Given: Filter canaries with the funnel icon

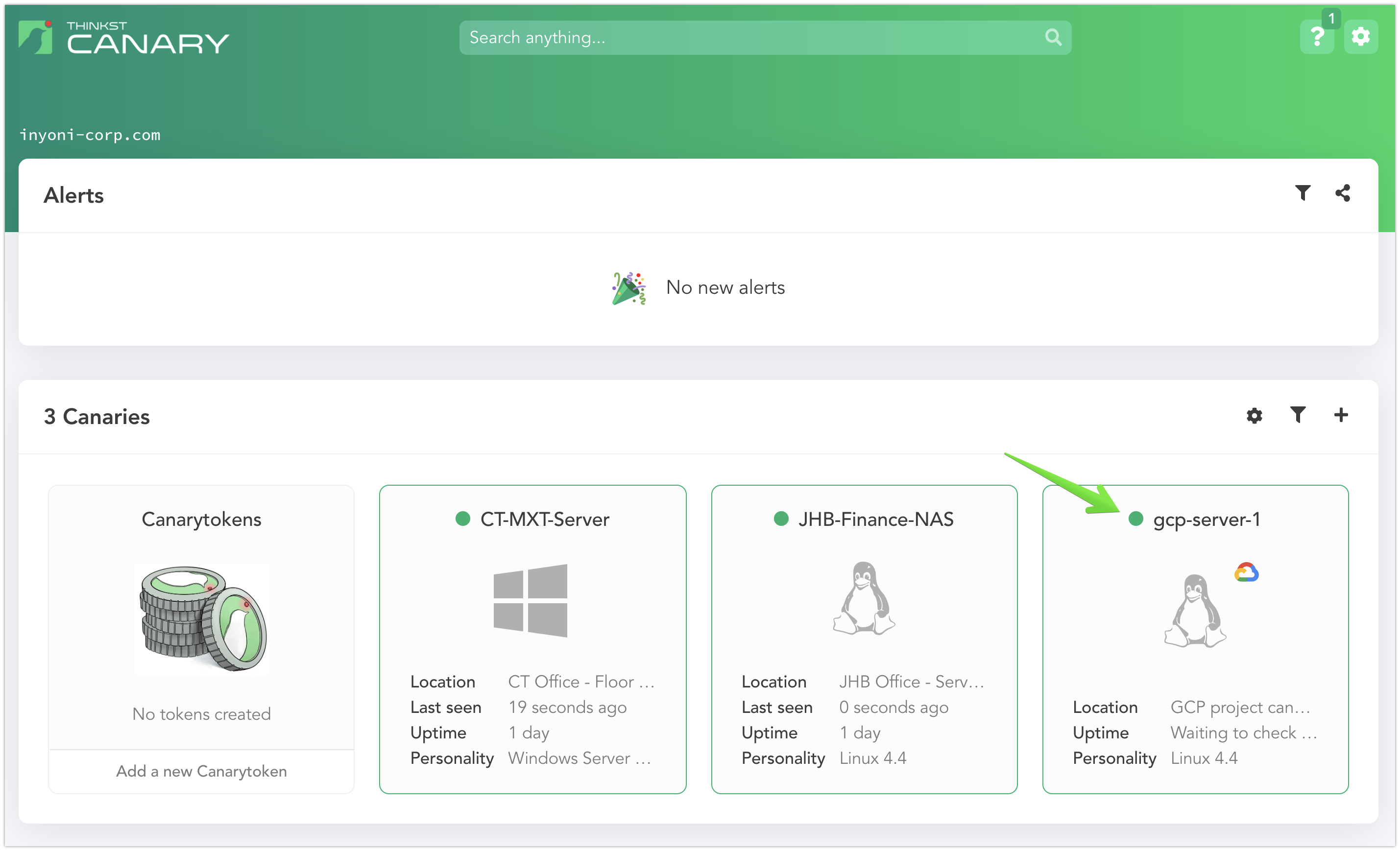Looking at the screenshot, I should click(x=1297, y=415).
